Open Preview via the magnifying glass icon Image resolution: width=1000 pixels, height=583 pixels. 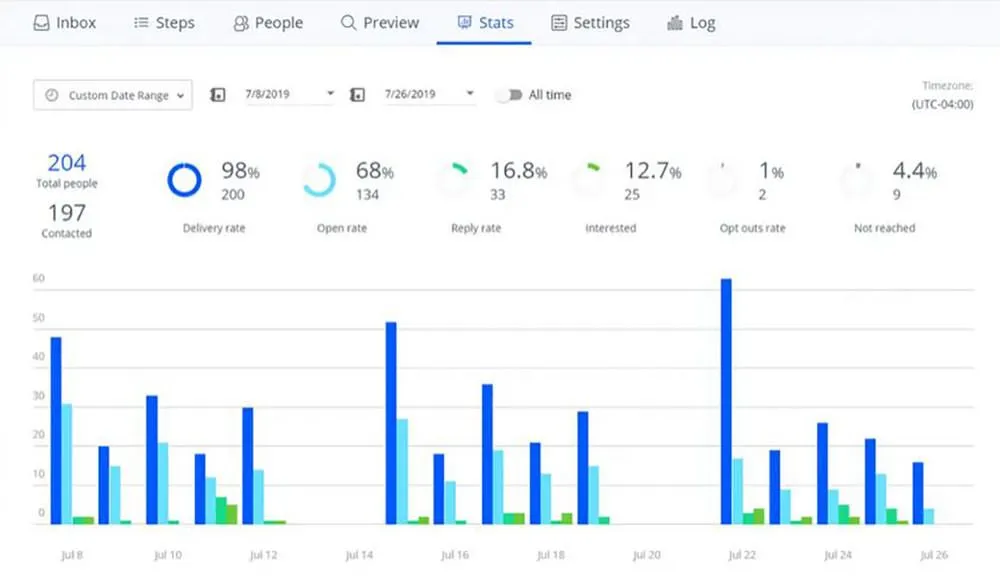click(347, 22)
